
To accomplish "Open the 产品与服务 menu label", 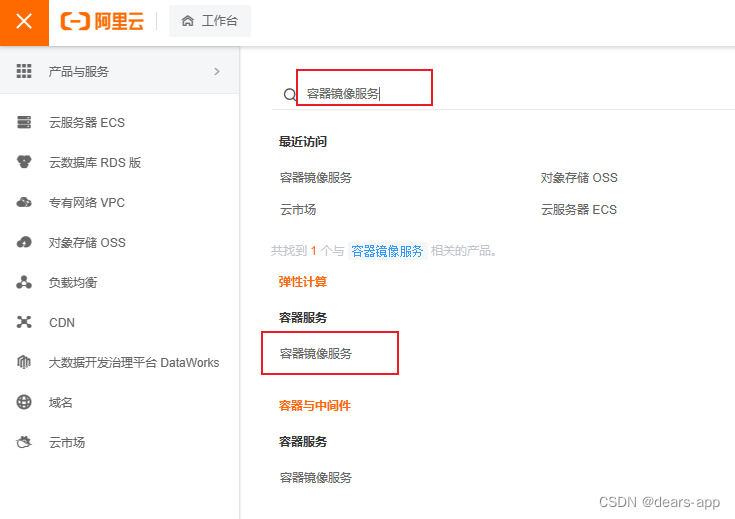I will [79, 72].
